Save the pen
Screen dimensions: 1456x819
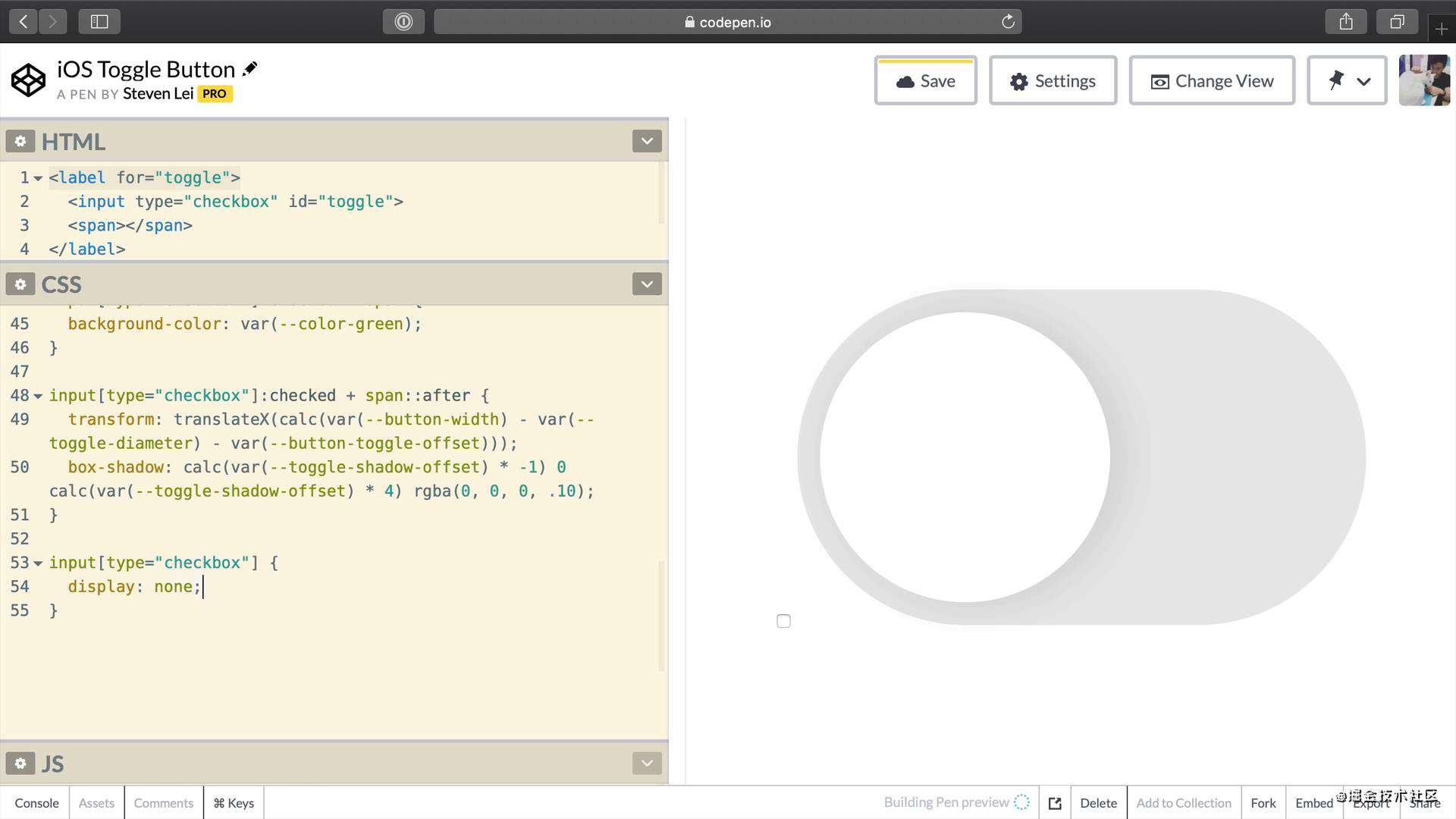tap(925, 80)
